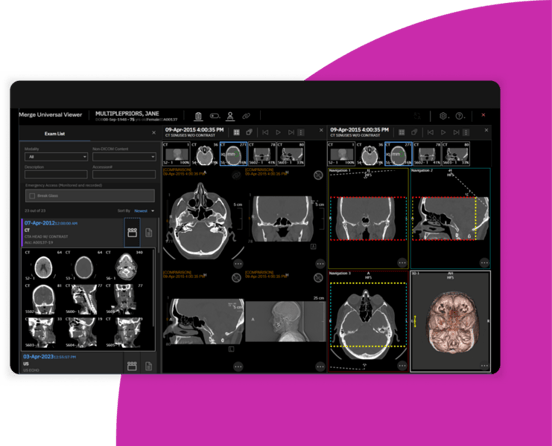The height and width of the screenshot is (446, 552).
Task: Close the right 09-Apr-2015 viewer panel
Action: [486, 131]
